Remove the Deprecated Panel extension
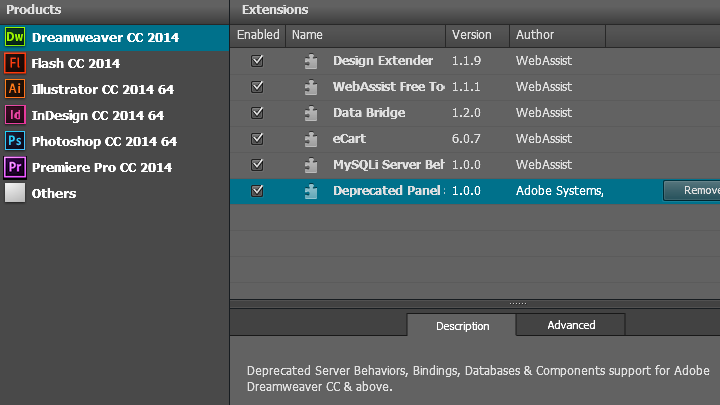The height and width of the screenshot is (405, 720). tap(692, 191)
